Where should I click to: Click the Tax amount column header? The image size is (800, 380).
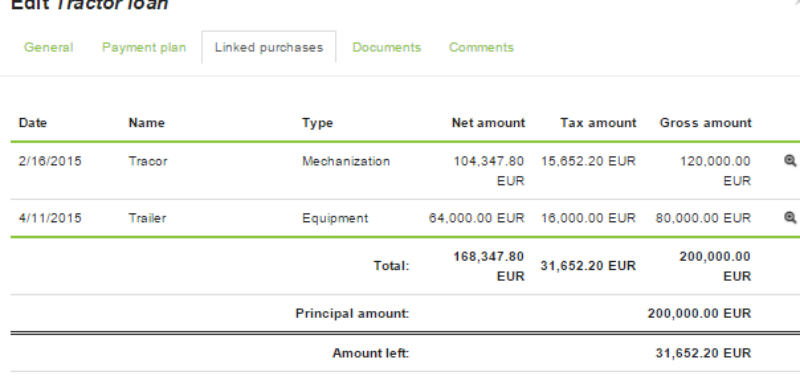(598, 123)
